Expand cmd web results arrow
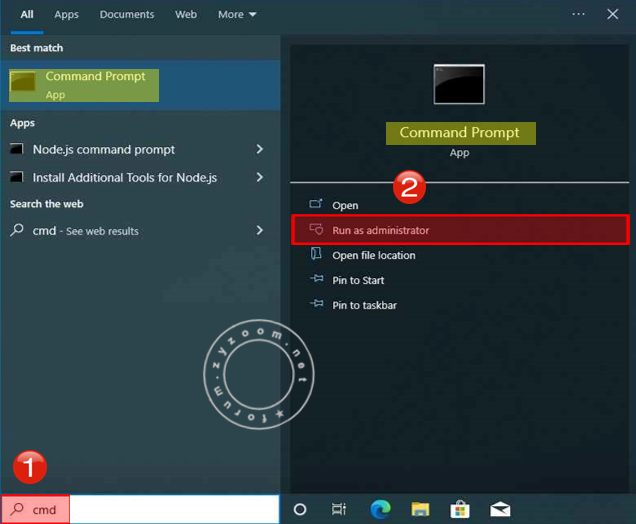 pyautogui.click(x=260, y=230)
